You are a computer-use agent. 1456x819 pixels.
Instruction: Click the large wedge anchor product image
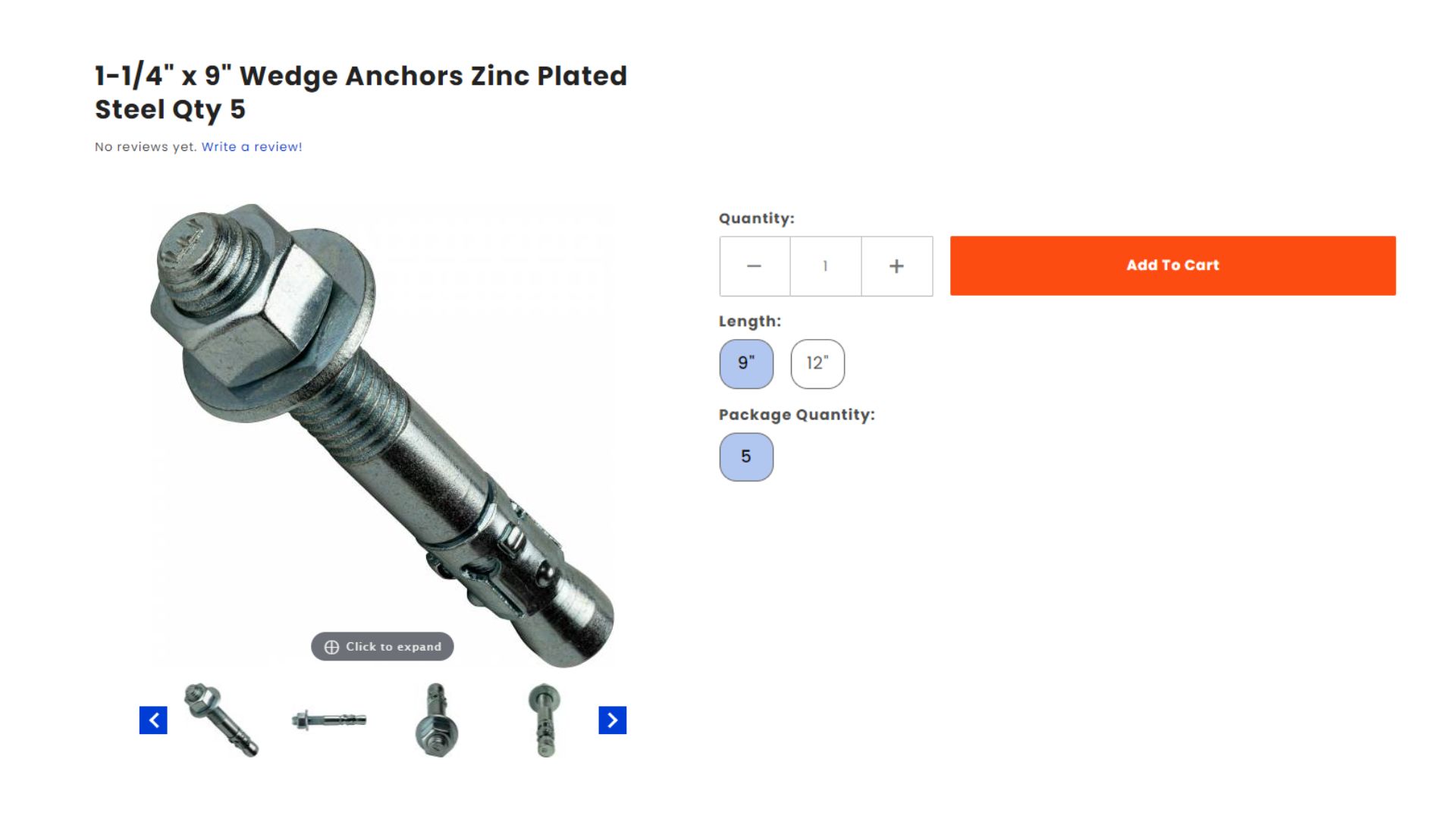point(382,435)
